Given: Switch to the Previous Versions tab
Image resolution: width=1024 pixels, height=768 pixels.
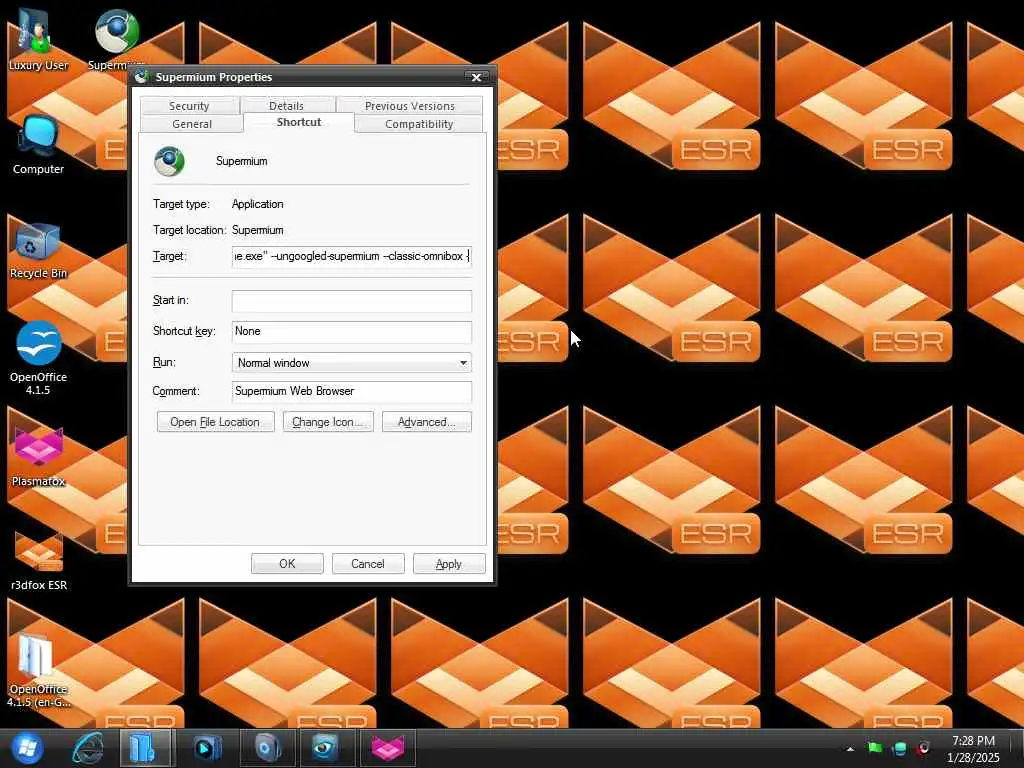Looking at the screenshot, I should click(409, 106).
